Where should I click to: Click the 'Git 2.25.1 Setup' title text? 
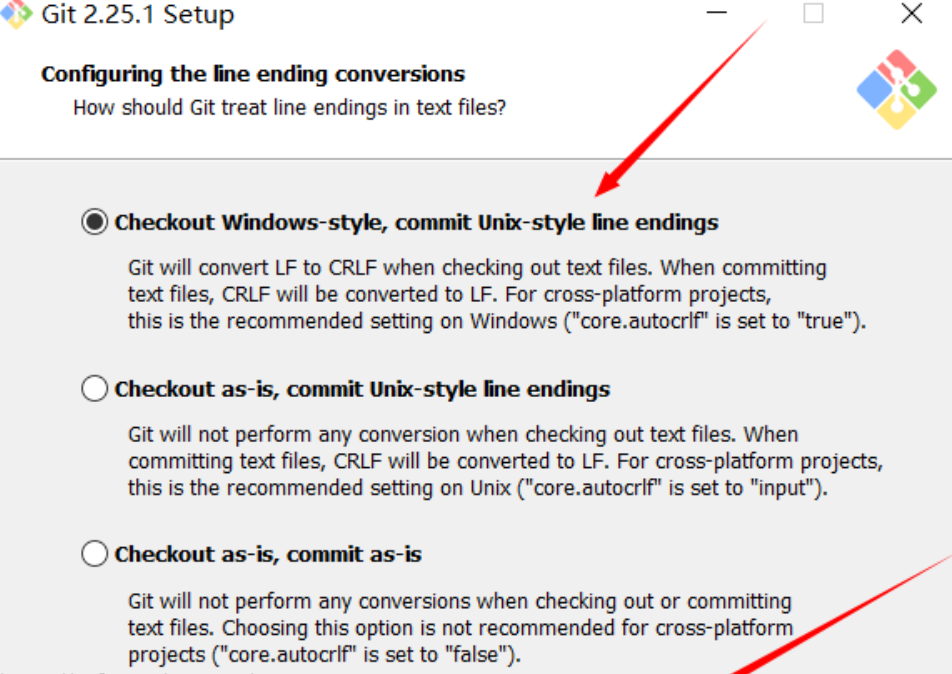coord(138,15)
